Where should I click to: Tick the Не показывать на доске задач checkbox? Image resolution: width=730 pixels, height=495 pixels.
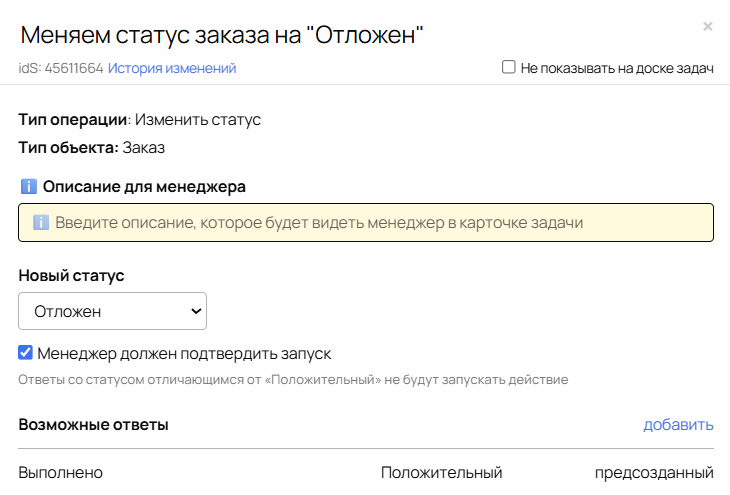click(x=508, y=67)
